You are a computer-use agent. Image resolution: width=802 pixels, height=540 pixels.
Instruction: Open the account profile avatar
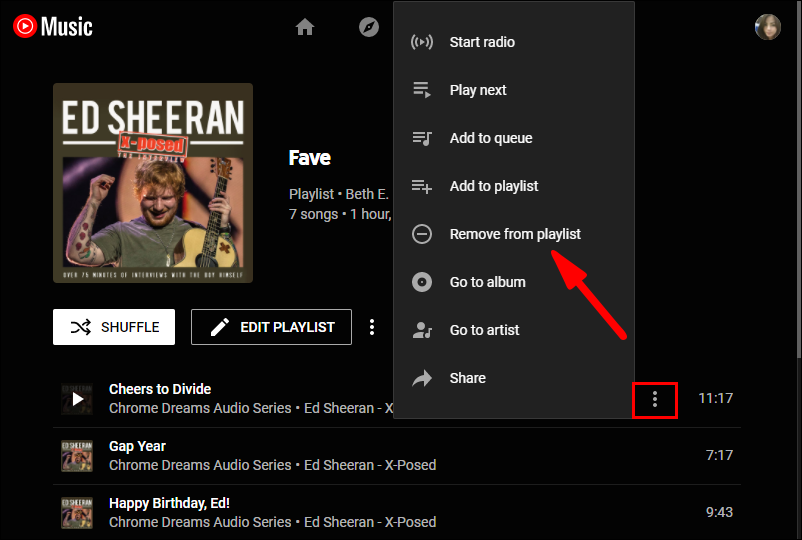pos(767,27)
